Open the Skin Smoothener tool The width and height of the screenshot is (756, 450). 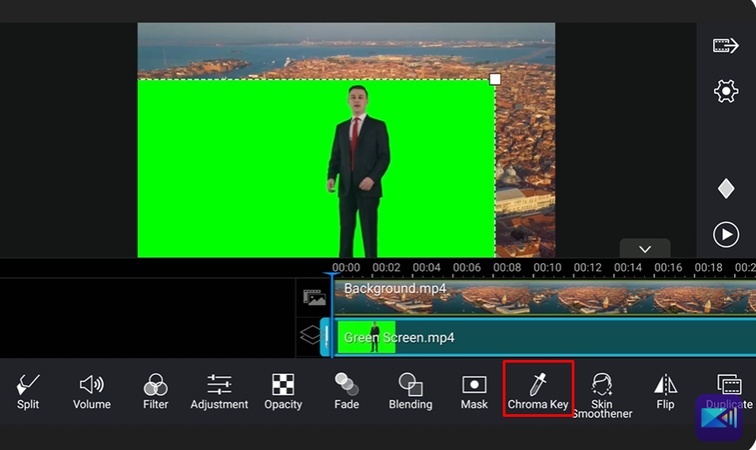pos(602,395)
